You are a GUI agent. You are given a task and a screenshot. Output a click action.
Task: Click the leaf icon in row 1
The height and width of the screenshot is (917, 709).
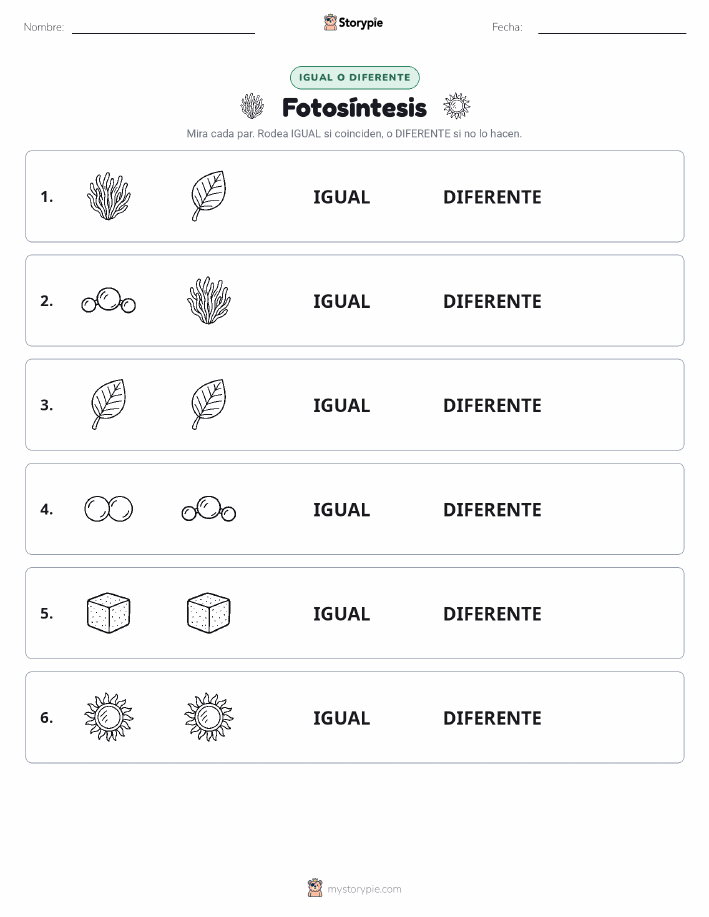coord(209,196)
